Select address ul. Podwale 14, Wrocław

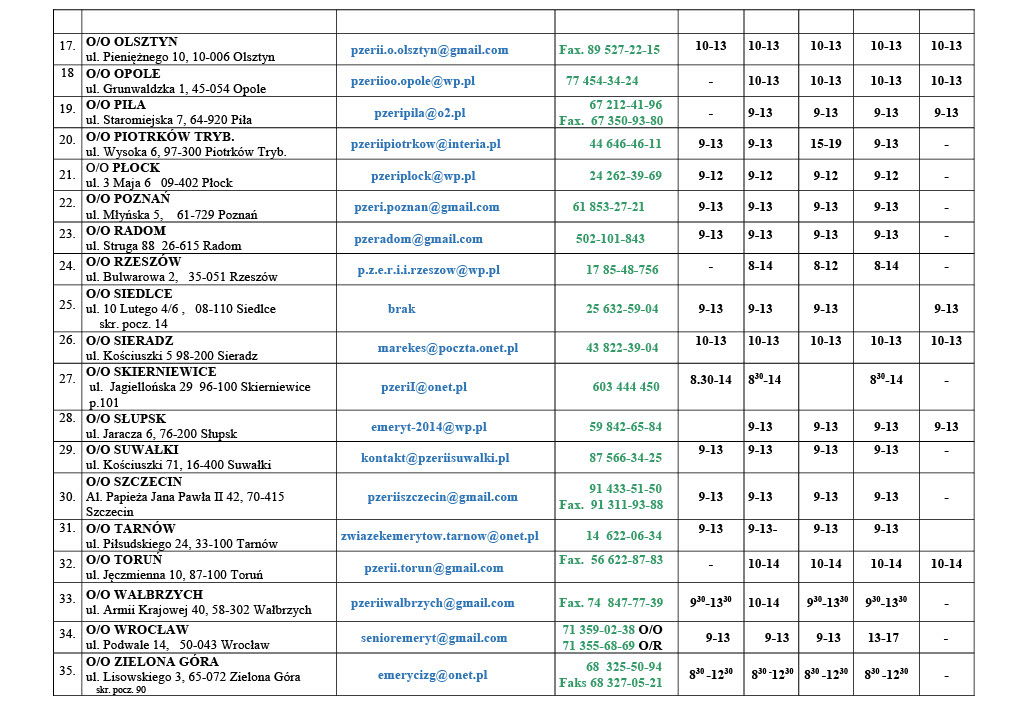pyautogui.click(x=178, y=645)
